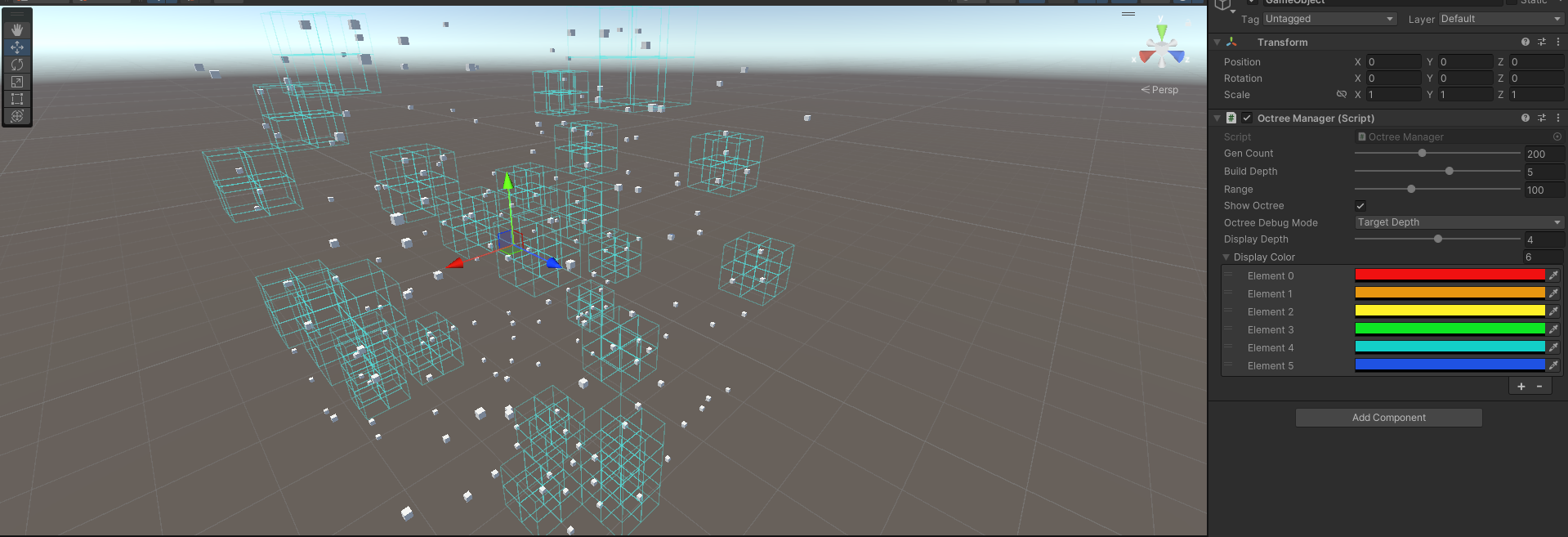Toggle Persp projection label
The width and height of the screenshot is (1568, 537).
click(1159, 90)
